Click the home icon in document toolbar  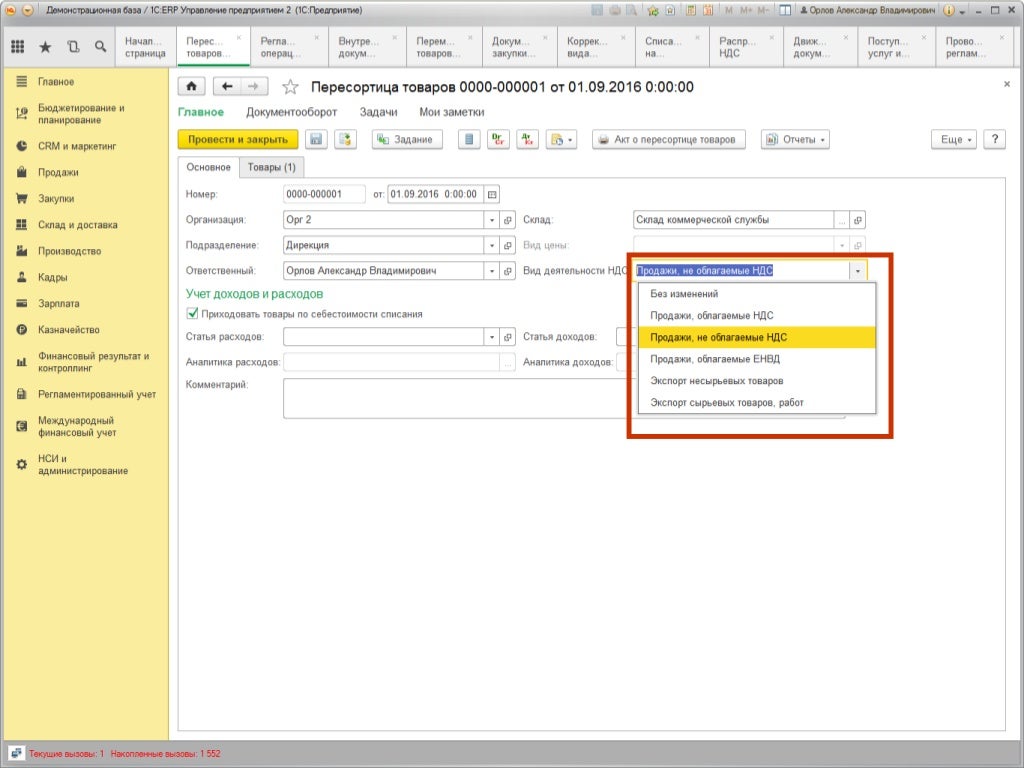[x=192, y=87]
